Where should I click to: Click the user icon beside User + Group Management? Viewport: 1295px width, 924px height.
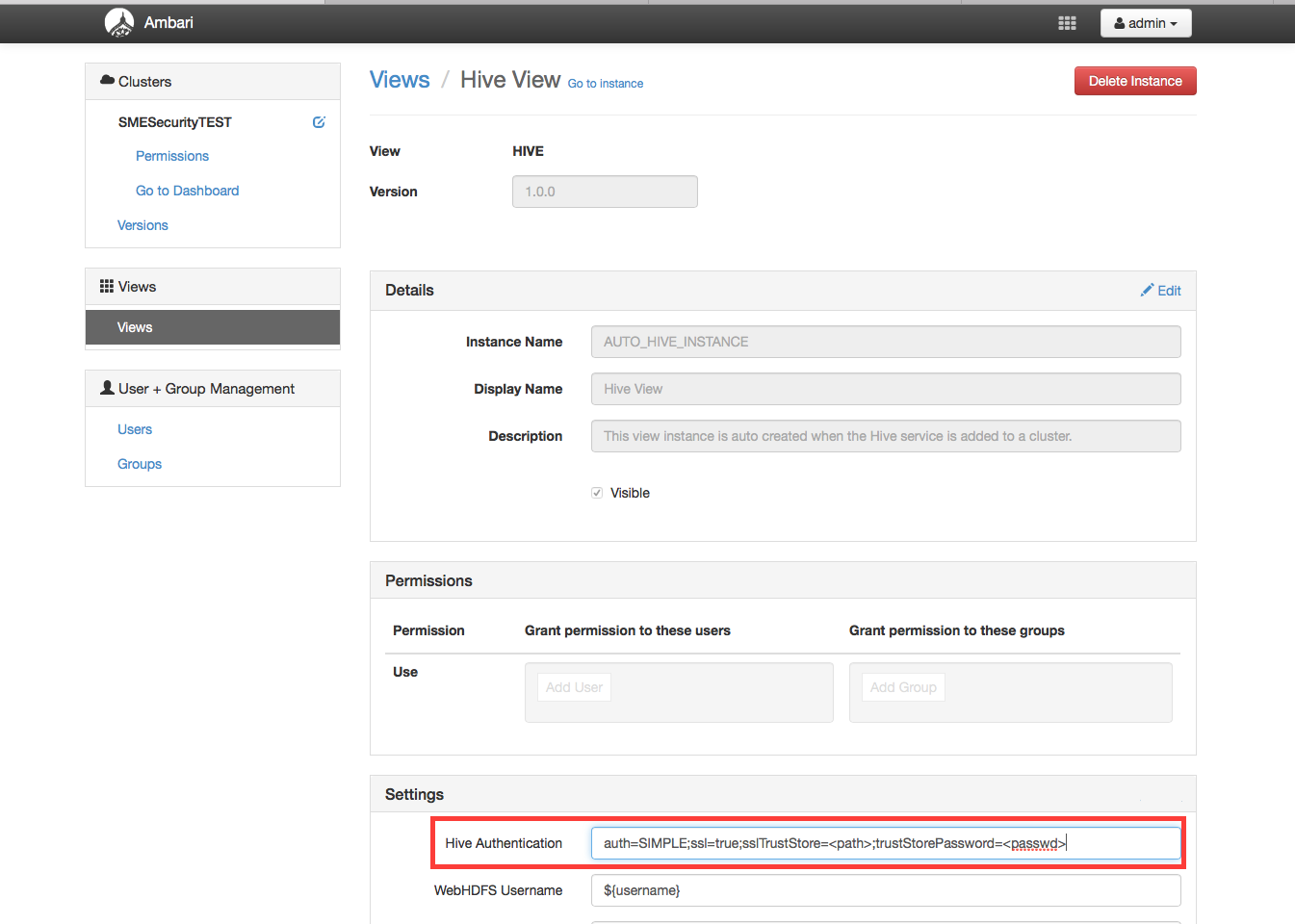pos(107,388)
